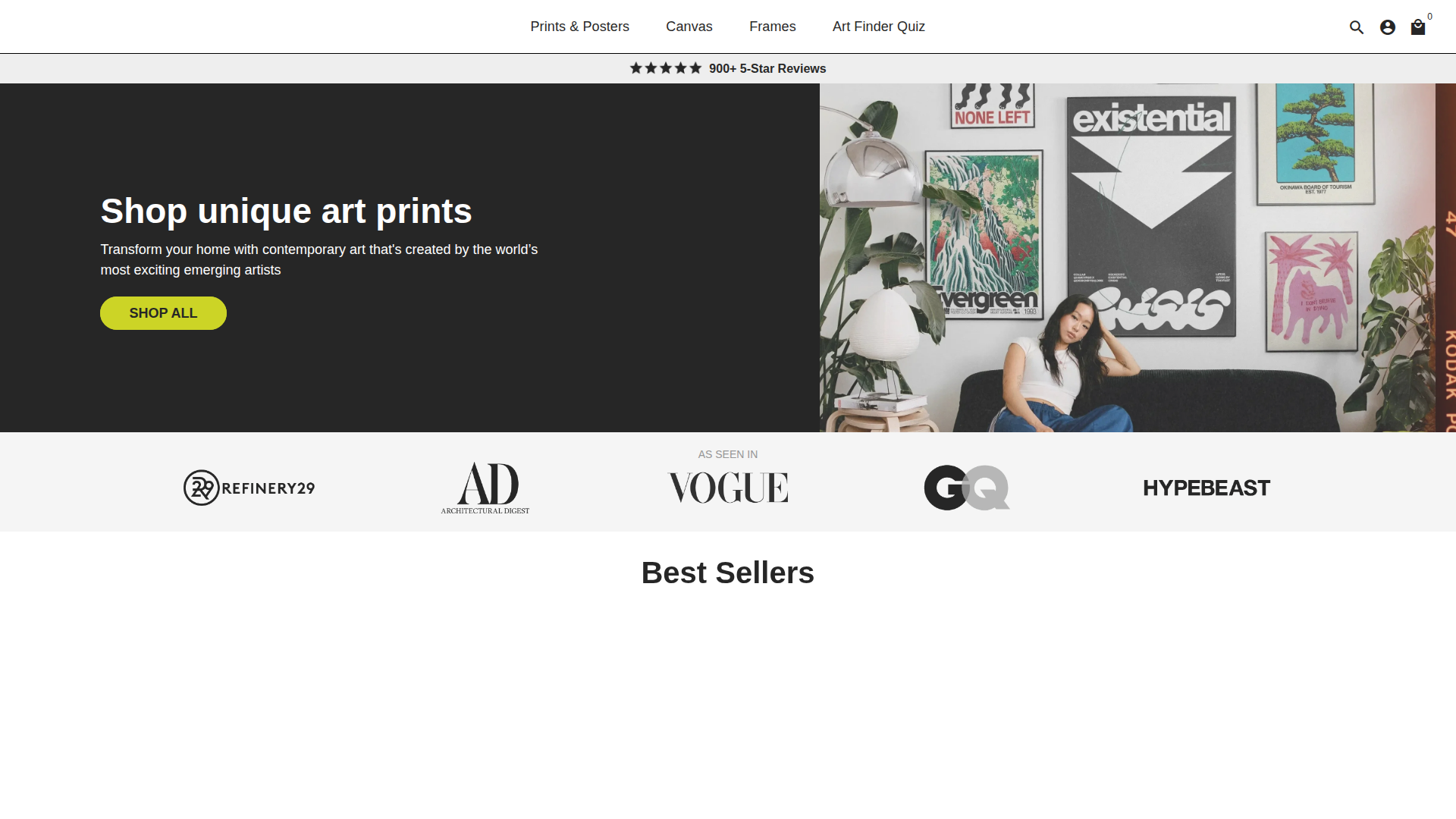
Task: Click the account profile icon
Action: tap(1388, 27)
